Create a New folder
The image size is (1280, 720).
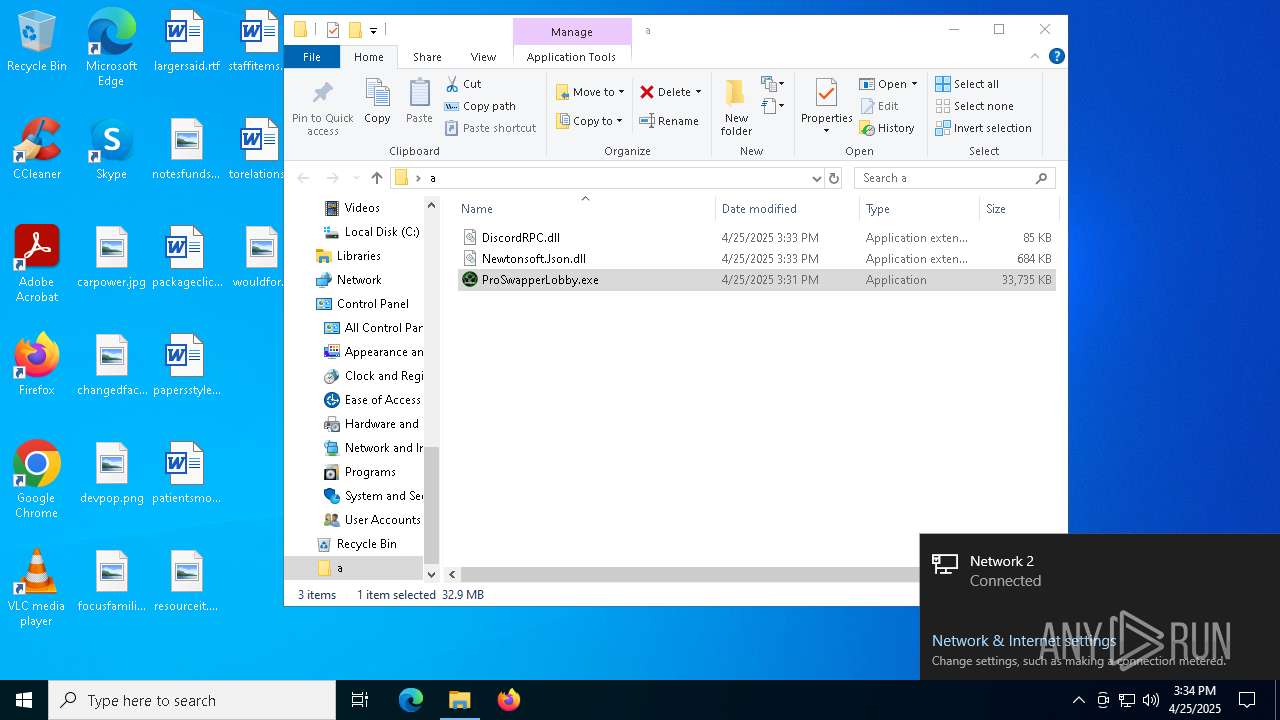click(x=736, y=107)
